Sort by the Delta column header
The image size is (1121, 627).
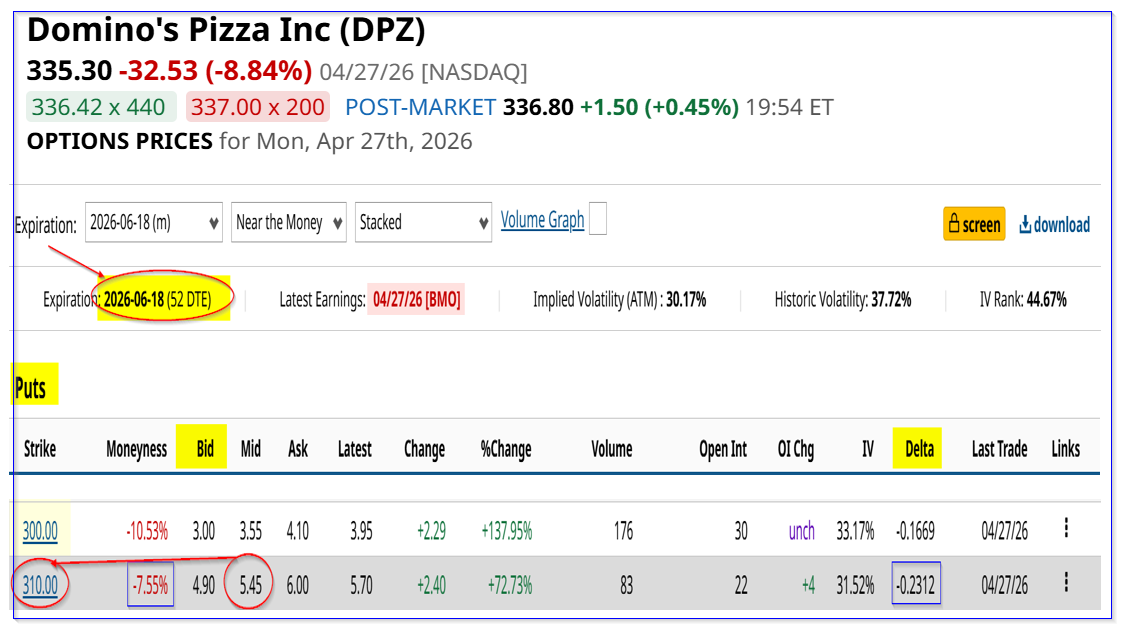pyautogui.click(x=918, y=449)
